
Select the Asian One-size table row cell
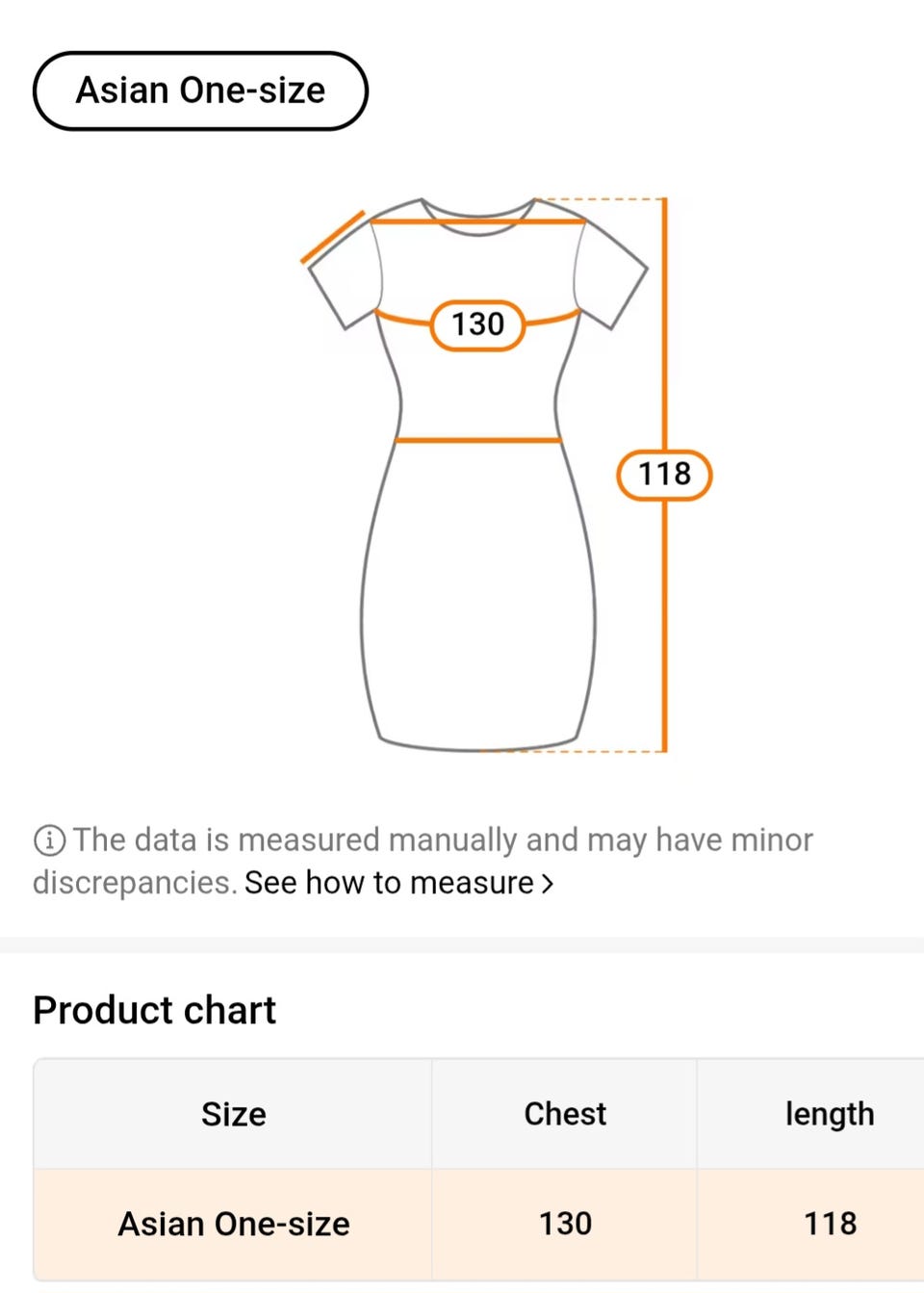pyautogui.click(x=233, y=1224)
